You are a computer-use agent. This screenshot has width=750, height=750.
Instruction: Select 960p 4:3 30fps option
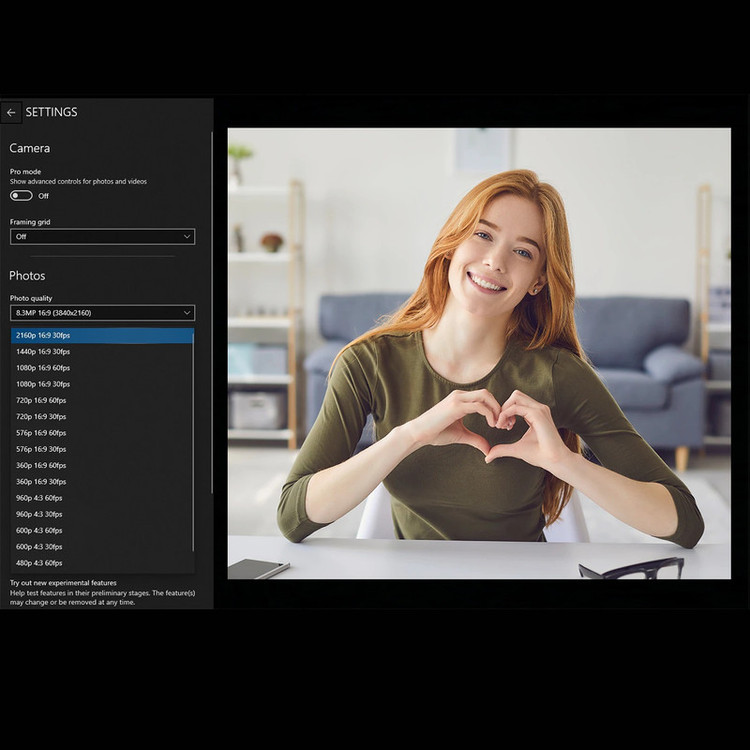pos(102,514)
